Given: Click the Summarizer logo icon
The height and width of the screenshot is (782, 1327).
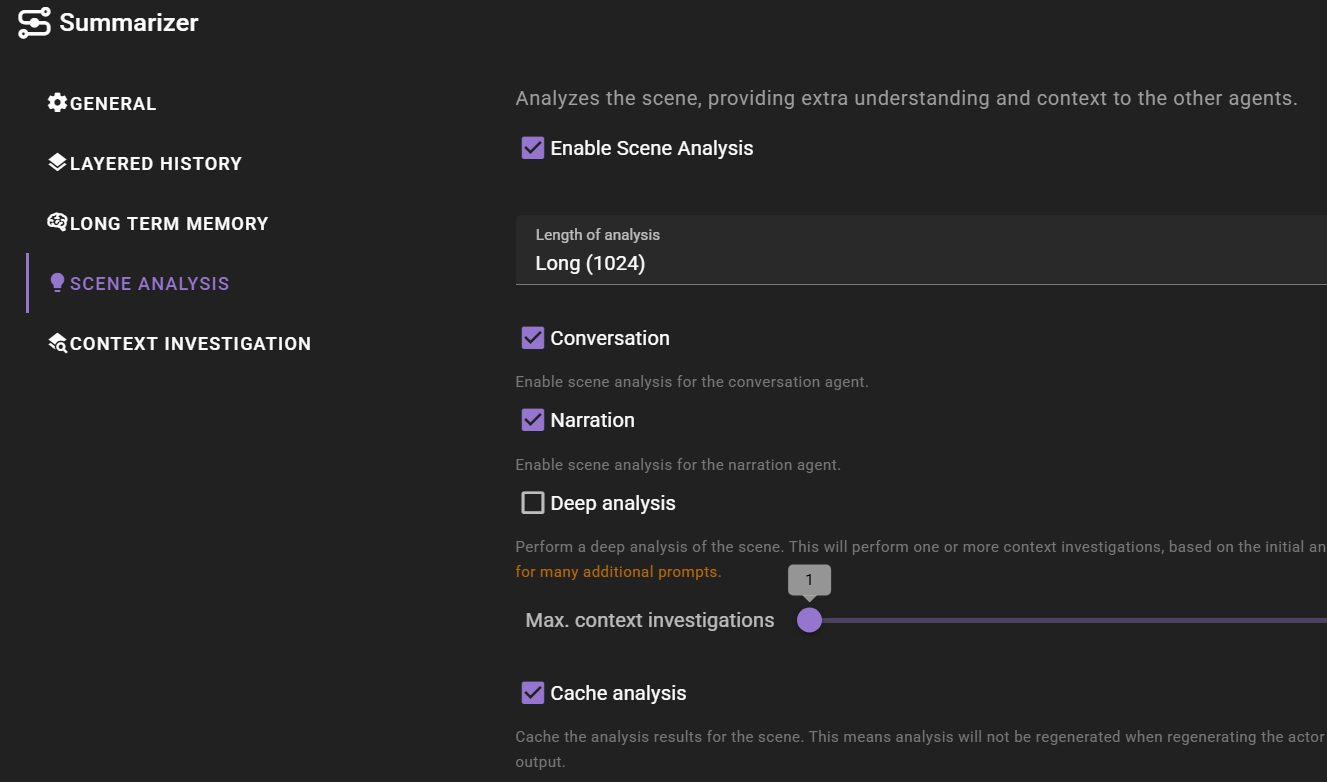Looking at the screenshot, I should pos(34,23).
